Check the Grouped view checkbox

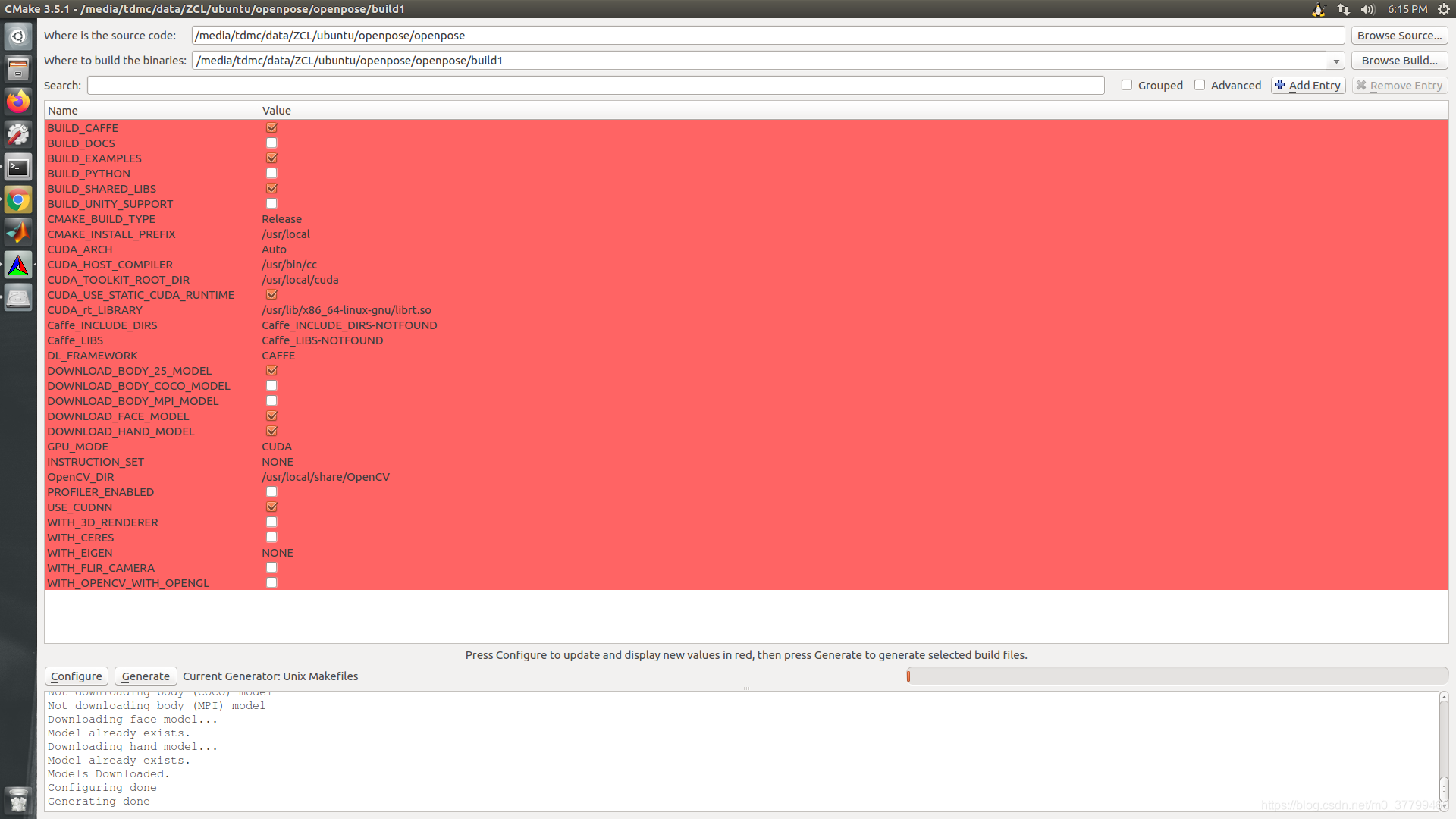coord(1127,86)
